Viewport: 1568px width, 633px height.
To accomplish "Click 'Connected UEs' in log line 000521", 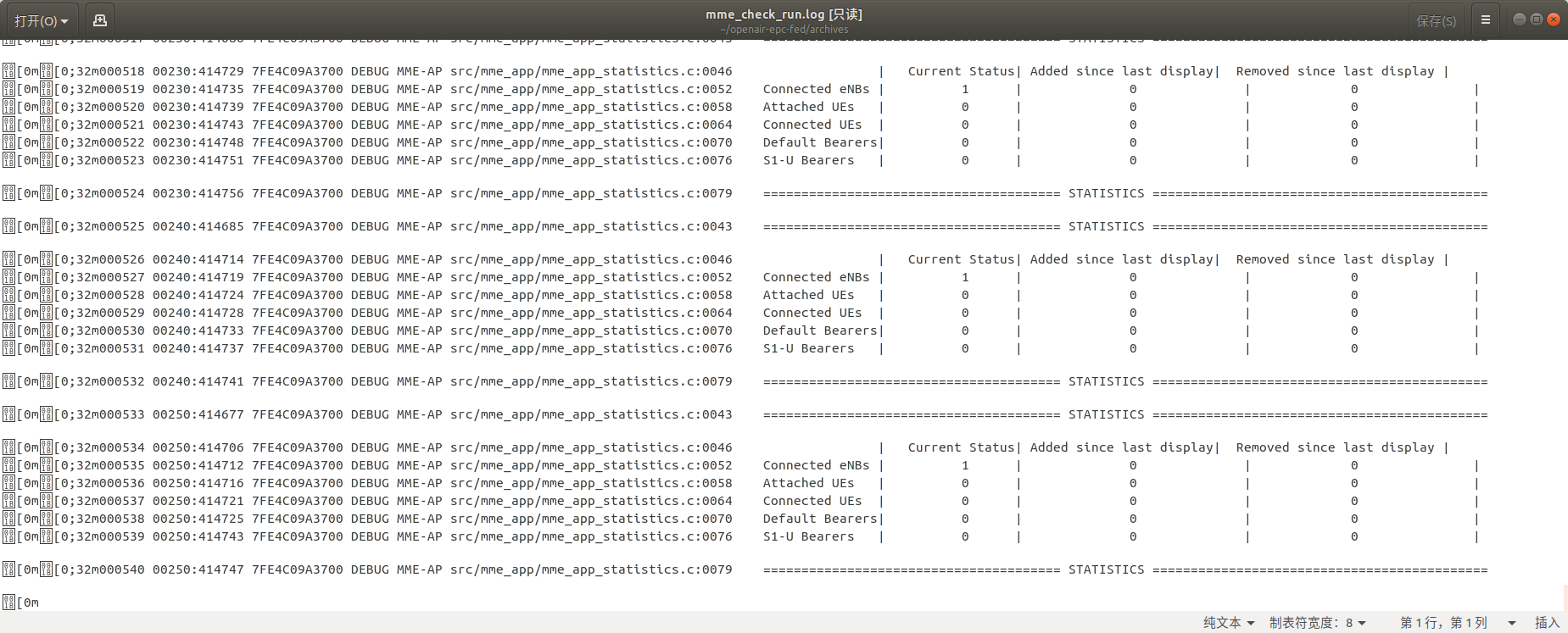I will pyautogui.click(x=812, y=125).
